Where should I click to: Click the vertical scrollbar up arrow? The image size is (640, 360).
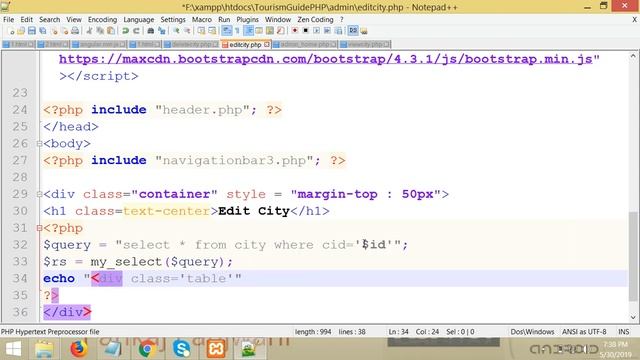pyautogui.click(x=633, y=56)
